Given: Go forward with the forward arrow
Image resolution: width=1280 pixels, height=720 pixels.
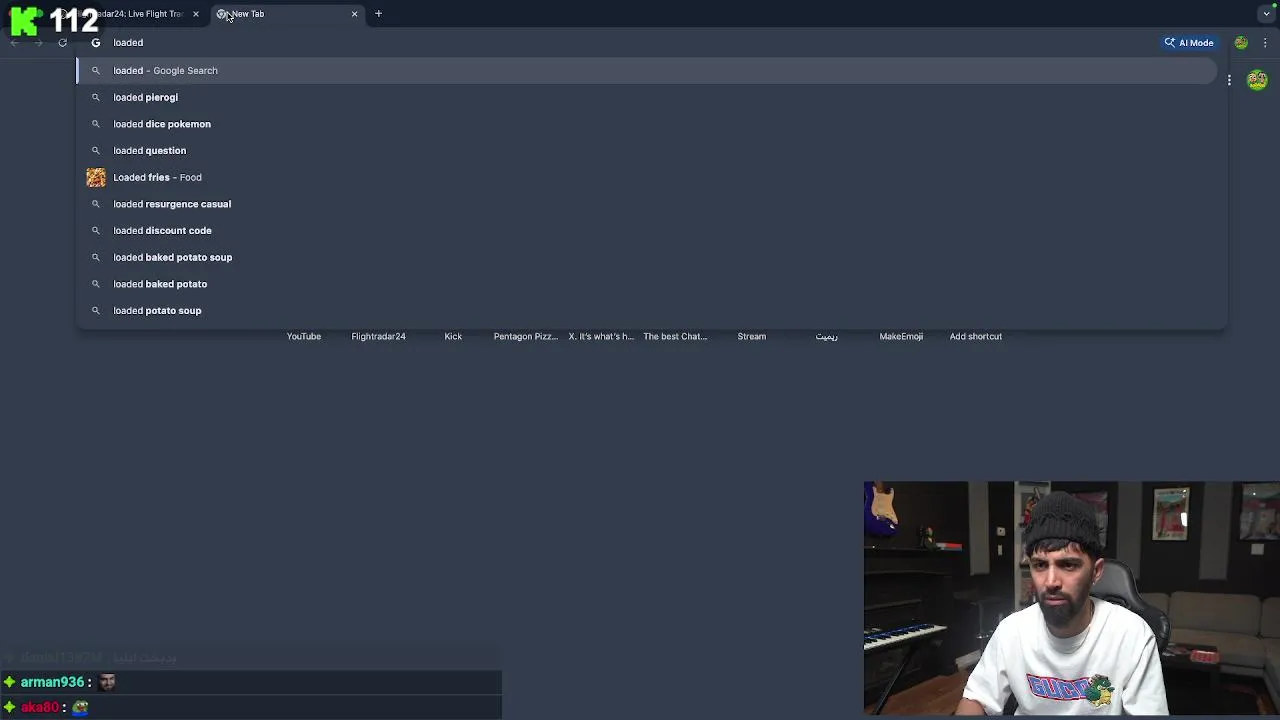Looking at the screenshot, I should [x=38, y=42].
